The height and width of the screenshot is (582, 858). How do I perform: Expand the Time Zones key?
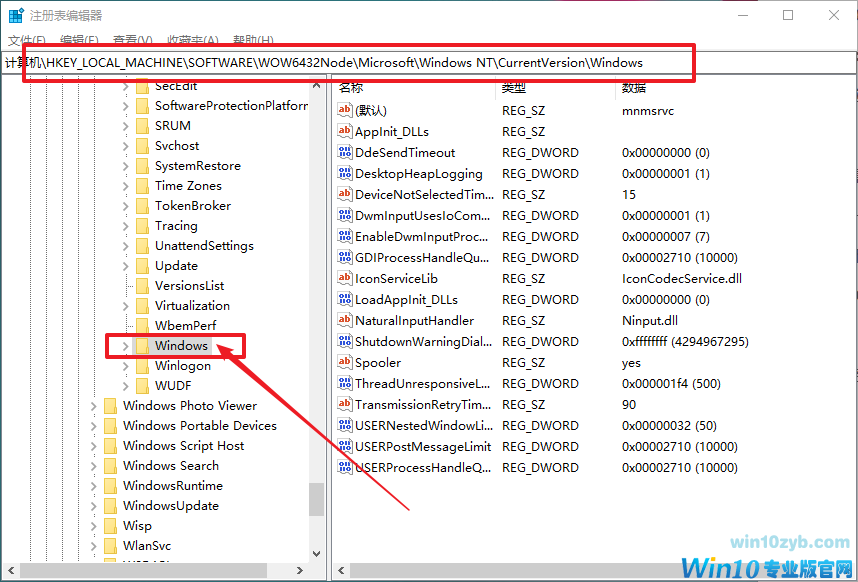point(125,186)
